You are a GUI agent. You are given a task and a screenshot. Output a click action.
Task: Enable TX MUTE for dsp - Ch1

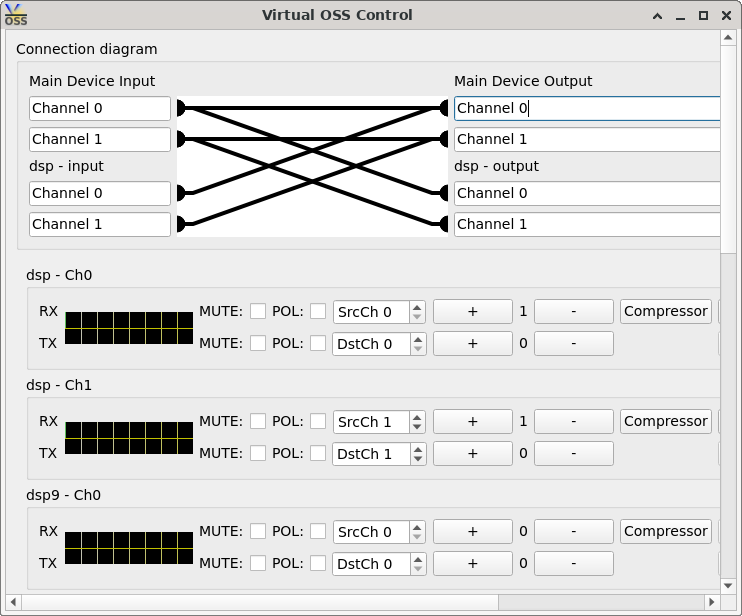(258, 453)
